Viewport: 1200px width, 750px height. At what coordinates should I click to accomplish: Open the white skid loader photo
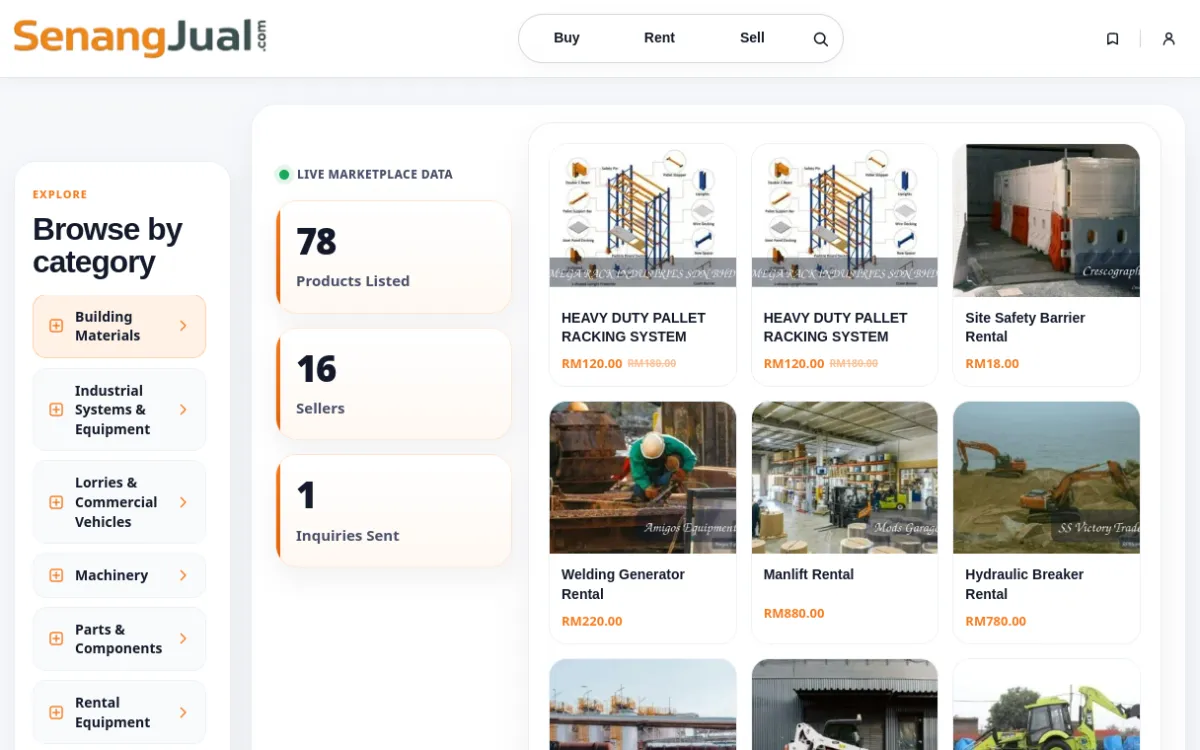(x=845, y=704)
